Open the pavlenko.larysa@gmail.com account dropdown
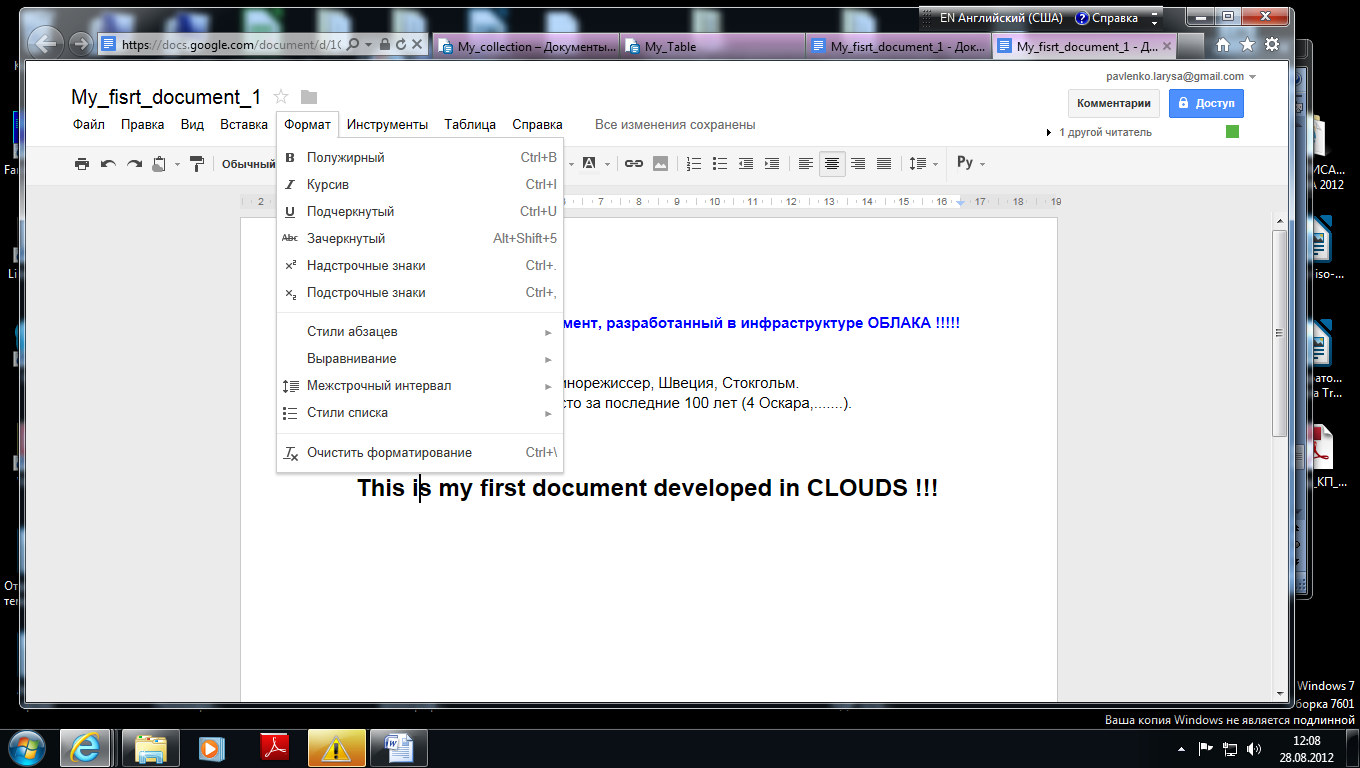Screen dimensions: 1360x768 (x=1181, y=76)
